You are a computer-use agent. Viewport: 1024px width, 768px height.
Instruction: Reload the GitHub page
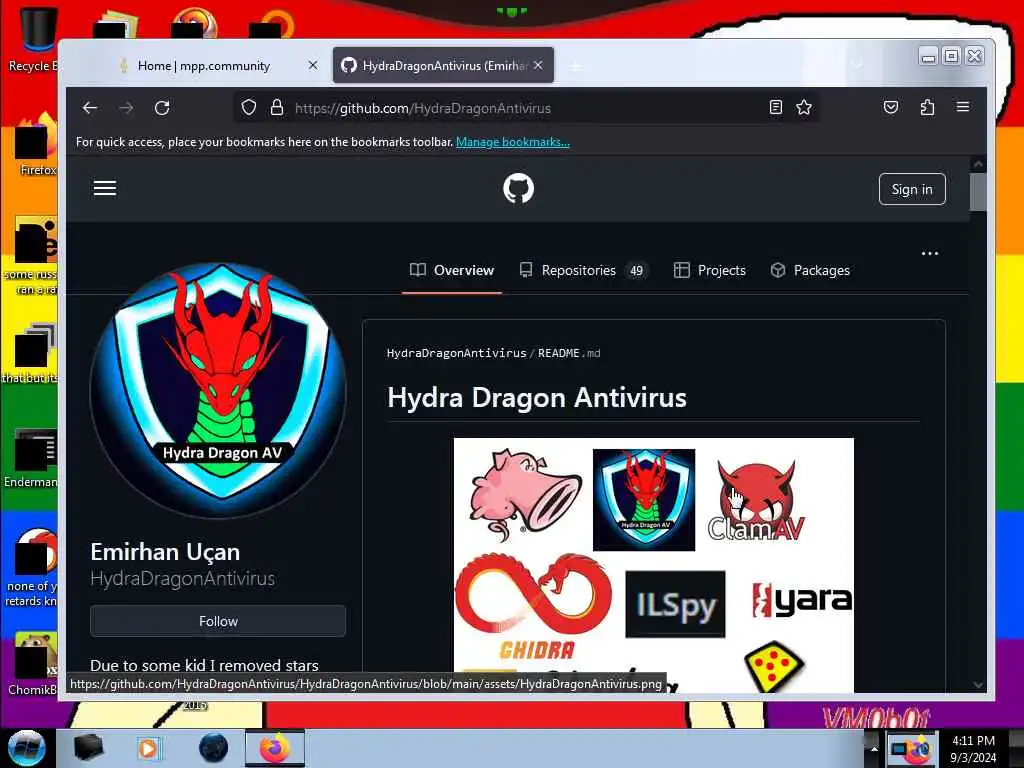(162, 108)
